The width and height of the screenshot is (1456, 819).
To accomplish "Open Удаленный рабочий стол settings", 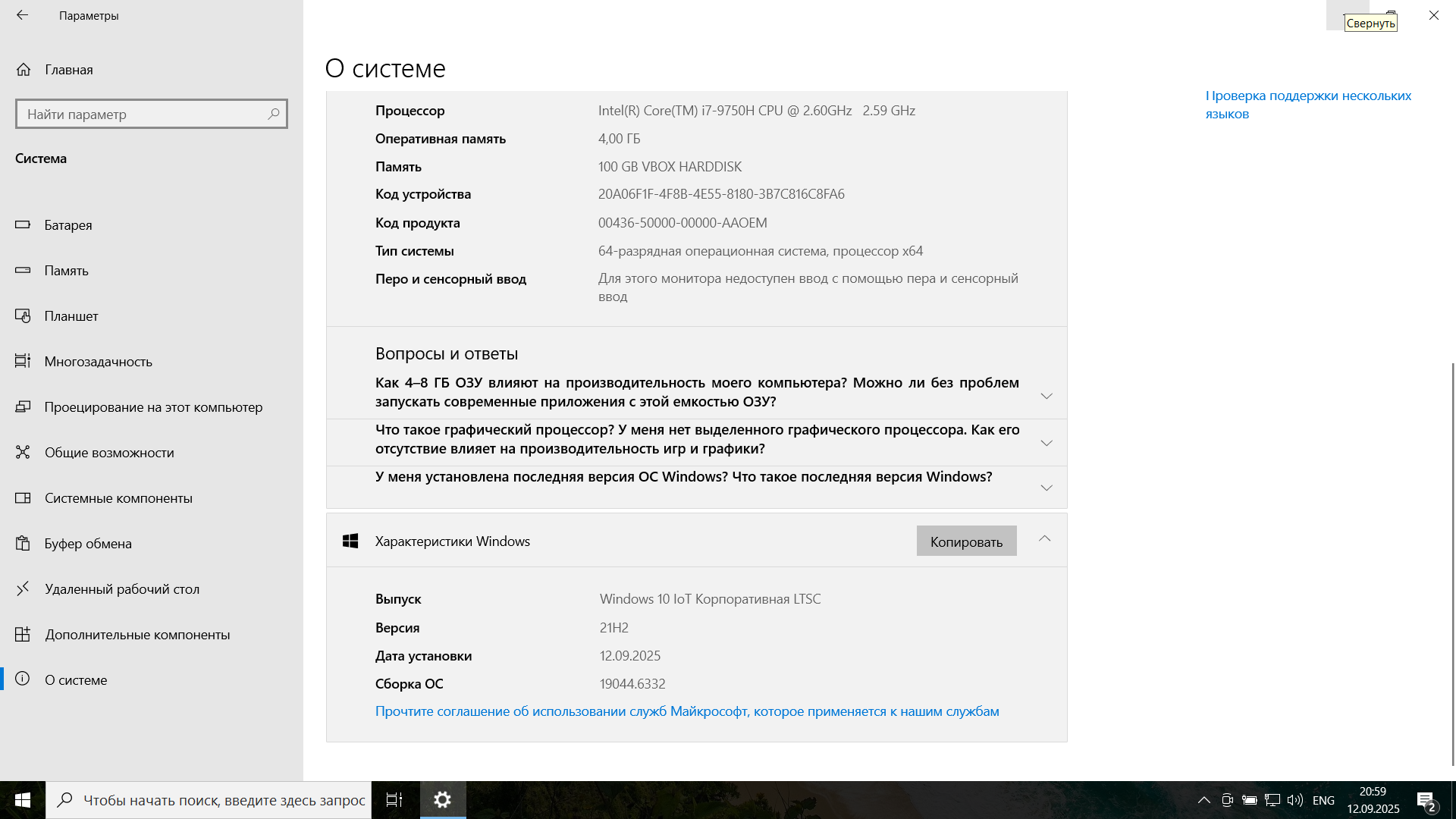I will pos(121,589).
